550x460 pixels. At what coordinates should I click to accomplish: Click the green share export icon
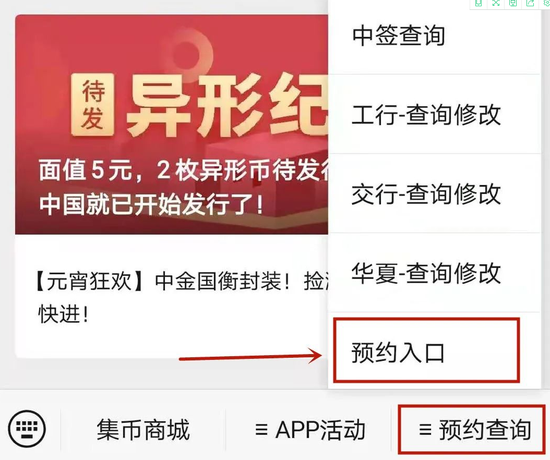click(x=530, y=3)
